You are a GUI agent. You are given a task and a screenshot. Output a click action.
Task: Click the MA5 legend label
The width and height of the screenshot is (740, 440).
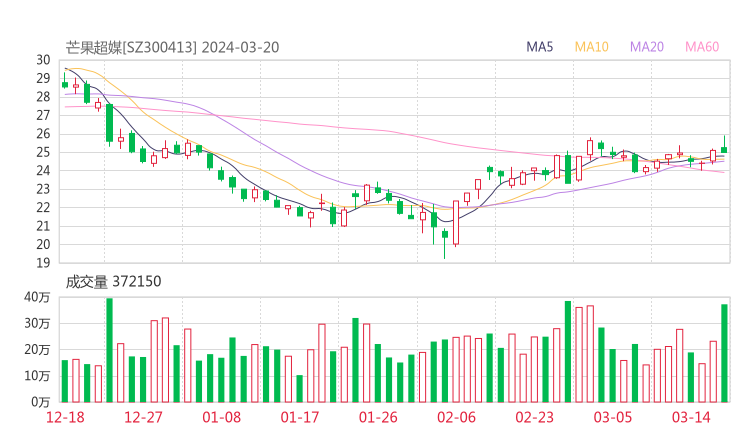pyautogui.click(x=539, y=47)
